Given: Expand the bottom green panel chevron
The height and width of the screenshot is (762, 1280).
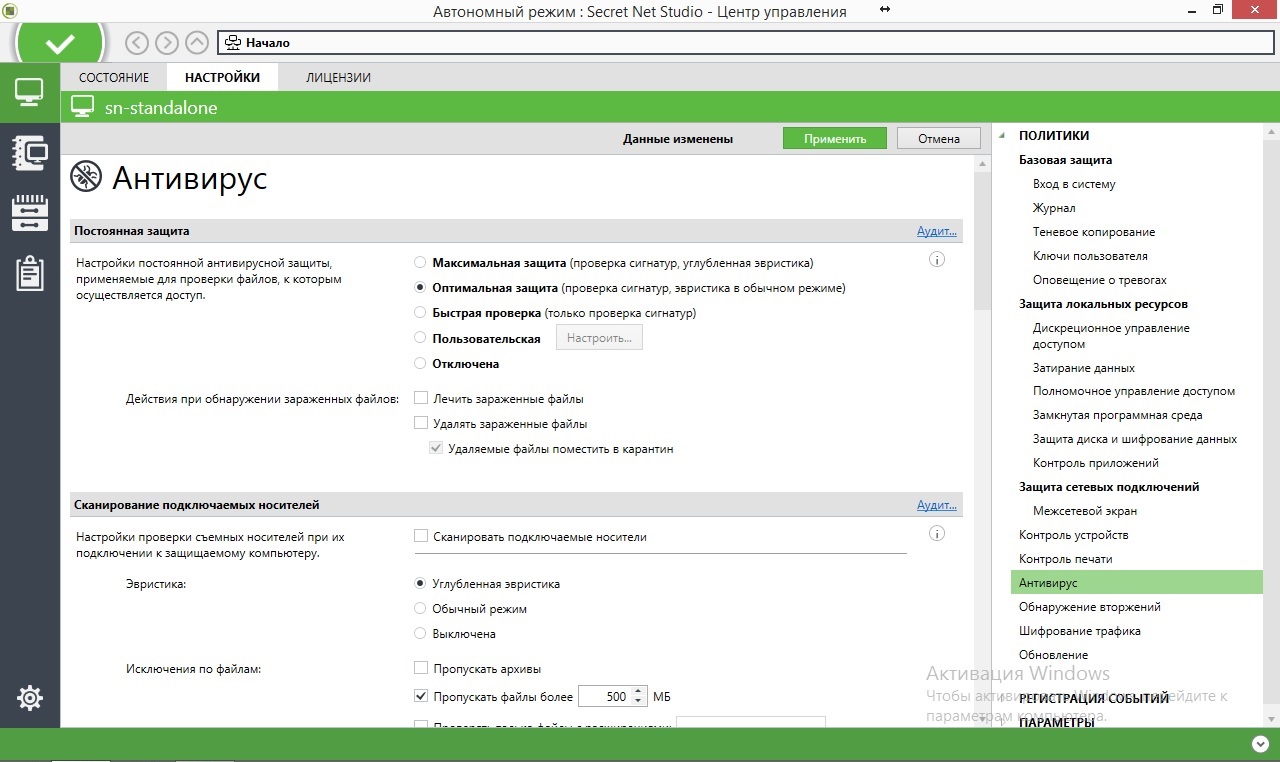Looking at the screenshot, I should point(1259,744).
